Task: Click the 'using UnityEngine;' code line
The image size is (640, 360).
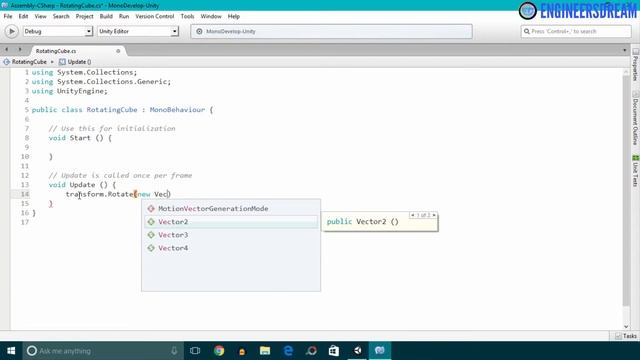Action: (x=69, y=91)
